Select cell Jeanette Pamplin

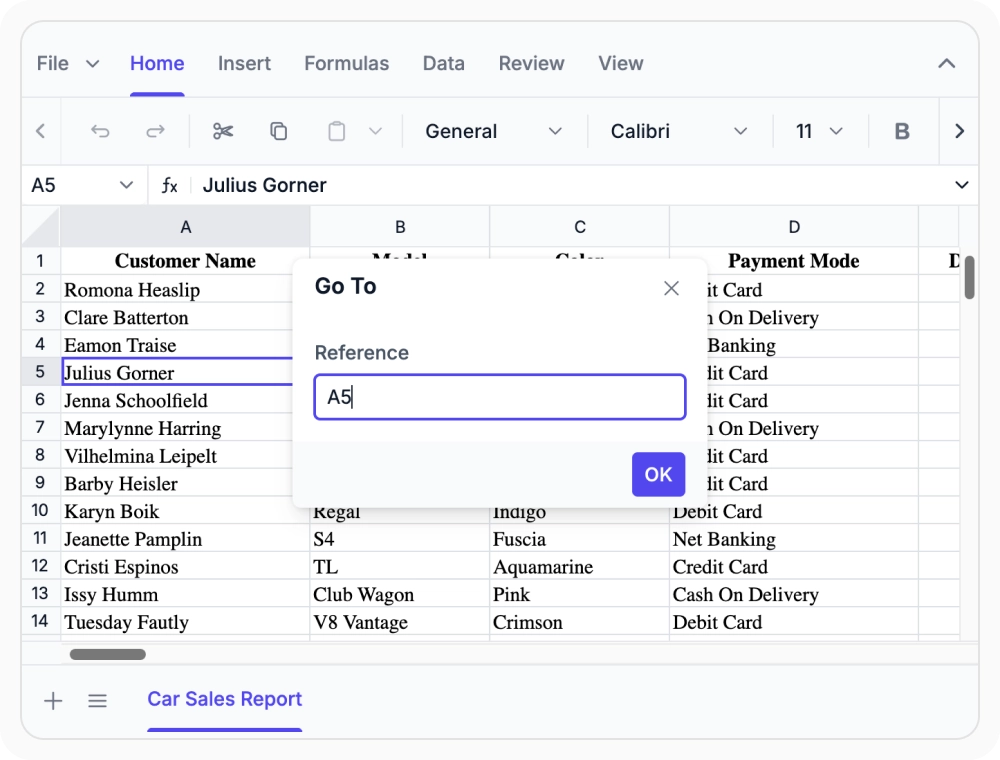[185, 539]
